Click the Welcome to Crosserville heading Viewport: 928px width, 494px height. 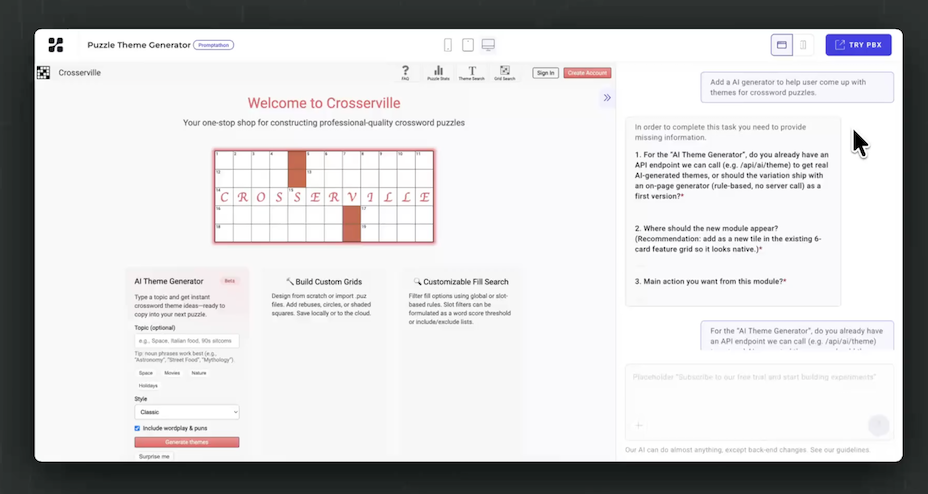(x=324, y=103)
